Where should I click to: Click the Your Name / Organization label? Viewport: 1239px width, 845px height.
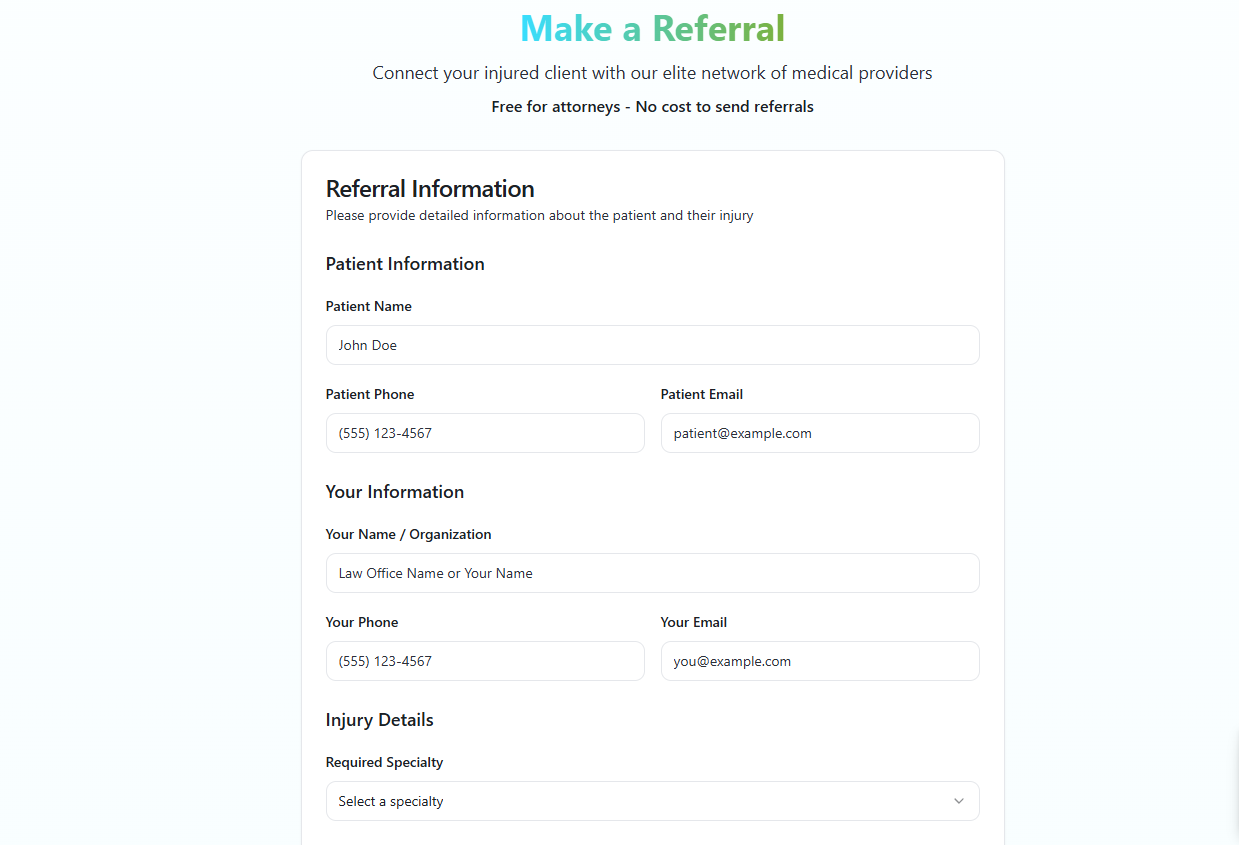[408, 535]
